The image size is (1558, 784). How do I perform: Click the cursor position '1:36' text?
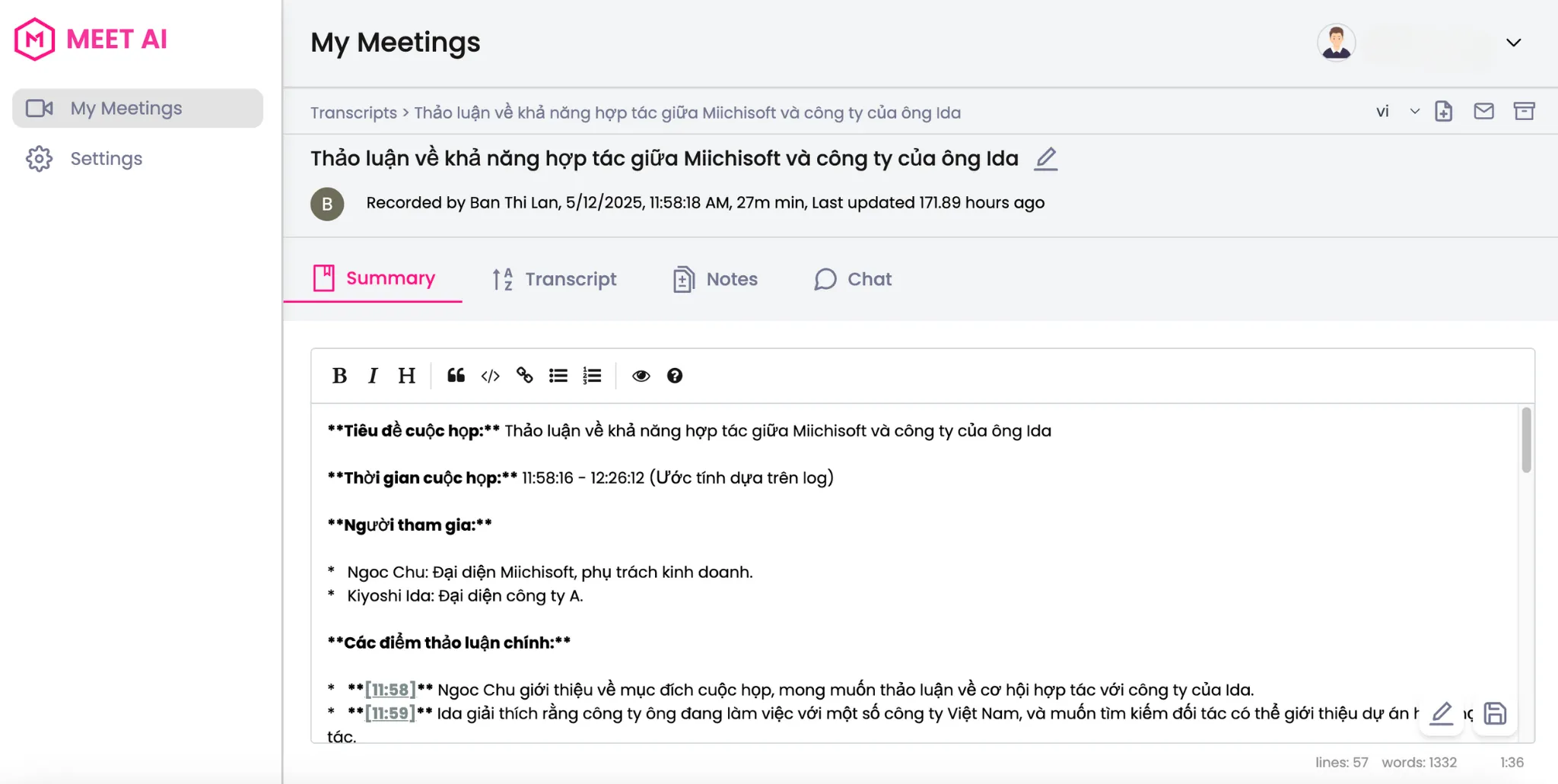click(x=1512, y=762)
